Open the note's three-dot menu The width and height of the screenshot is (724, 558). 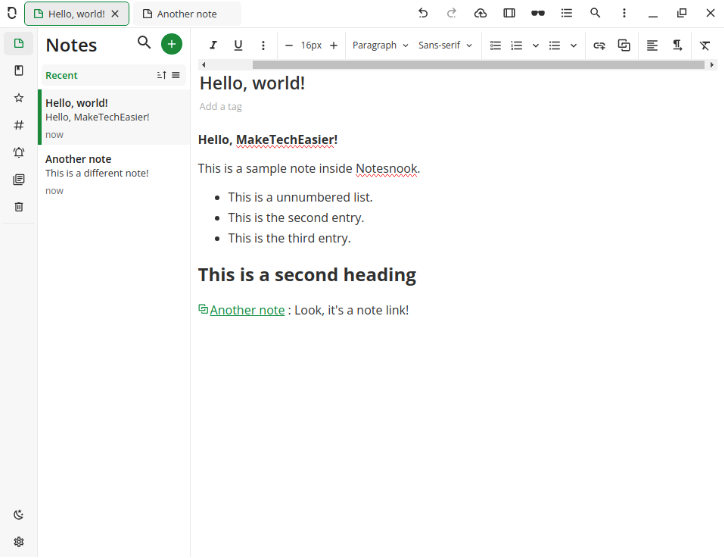(624, 13)
